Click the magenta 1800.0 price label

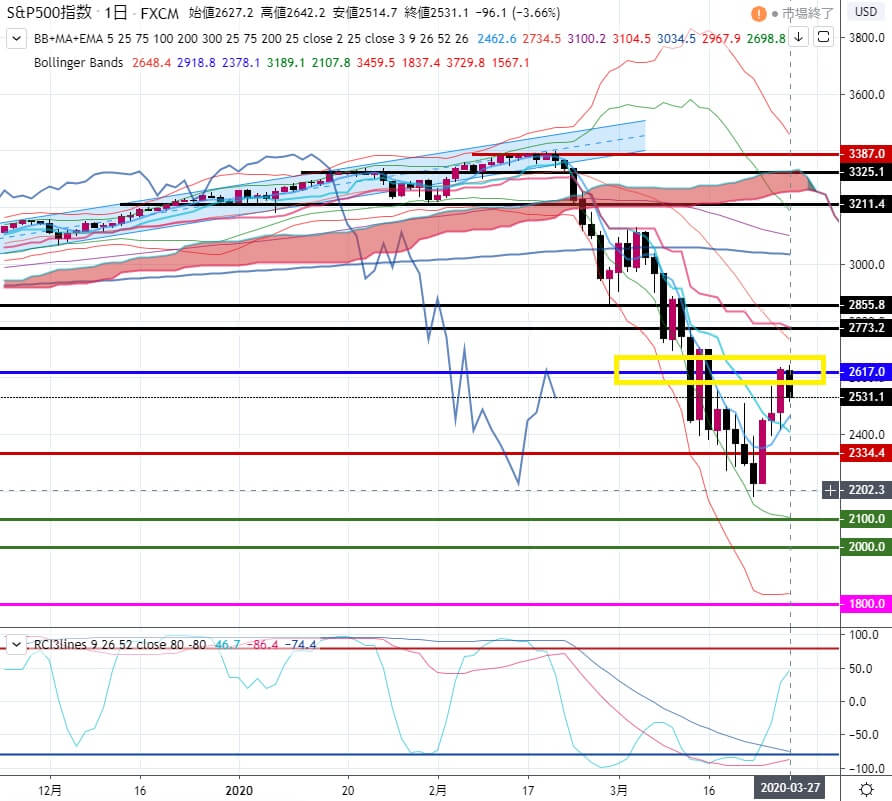tap(866, 604)
